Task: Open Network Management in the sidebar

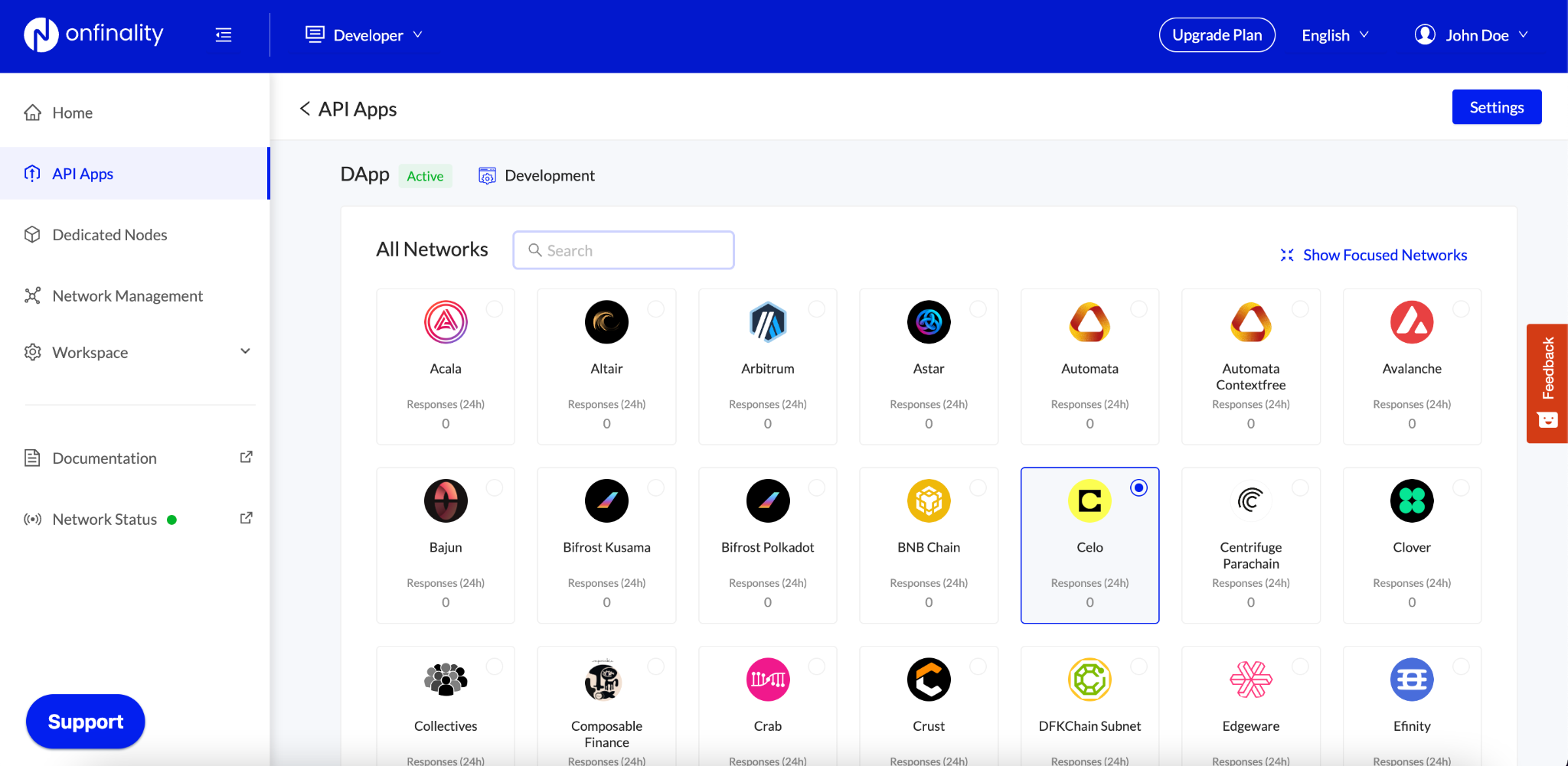Action: (x=135, y=296)
